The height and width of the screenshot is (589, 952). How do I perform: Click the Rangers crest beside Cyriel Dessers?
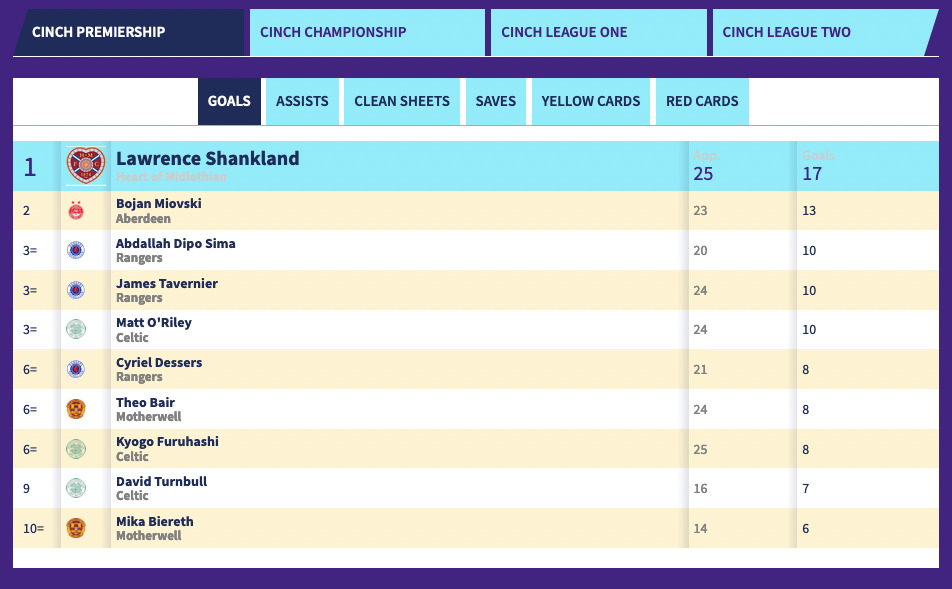click(76, 369)
